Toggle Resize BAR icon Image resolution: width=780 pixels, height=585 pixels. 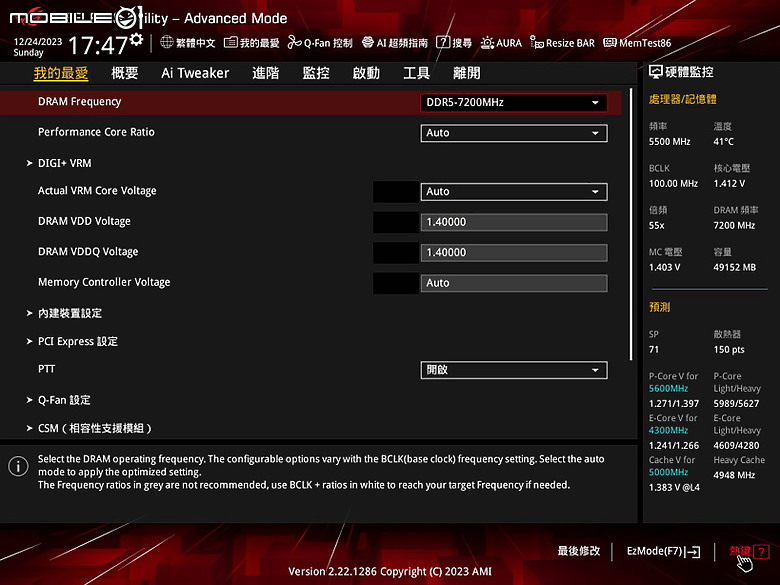click(x=537, y=42)
